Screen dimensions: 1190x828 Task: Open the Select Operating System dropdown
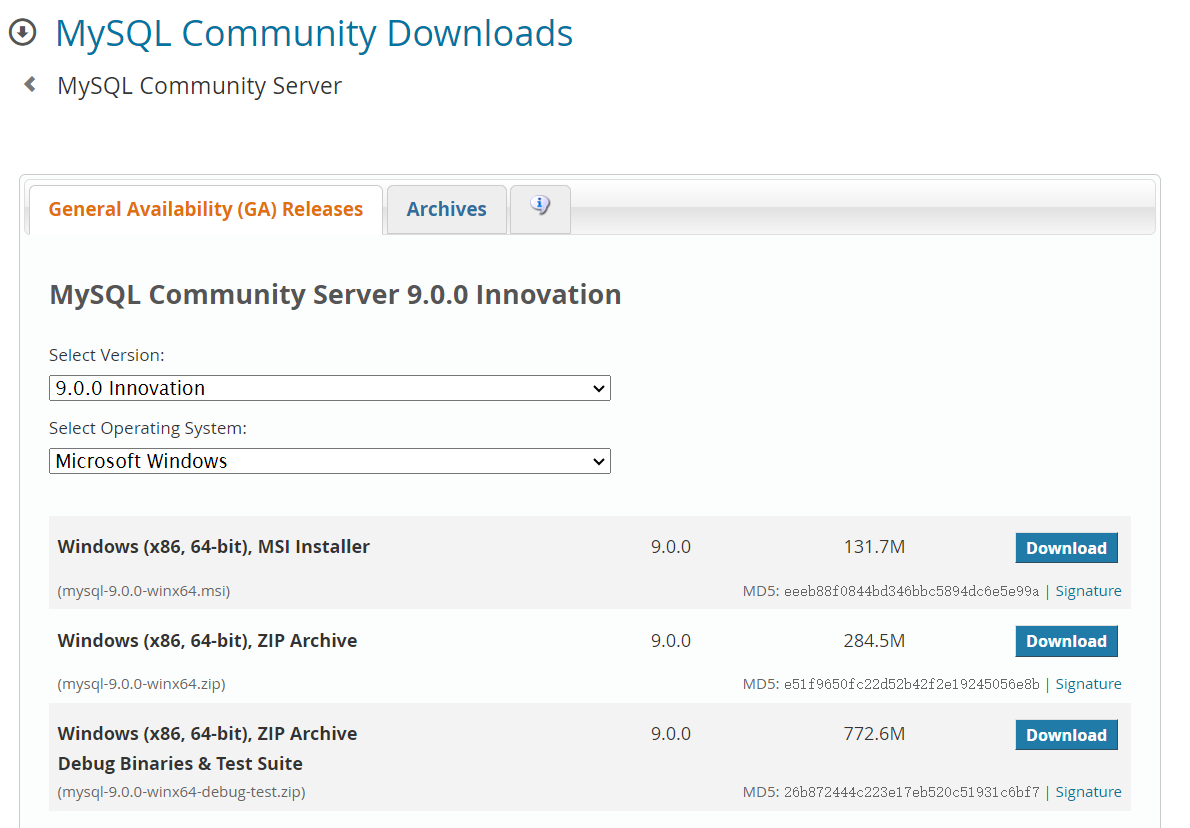(x=329, y=461)
